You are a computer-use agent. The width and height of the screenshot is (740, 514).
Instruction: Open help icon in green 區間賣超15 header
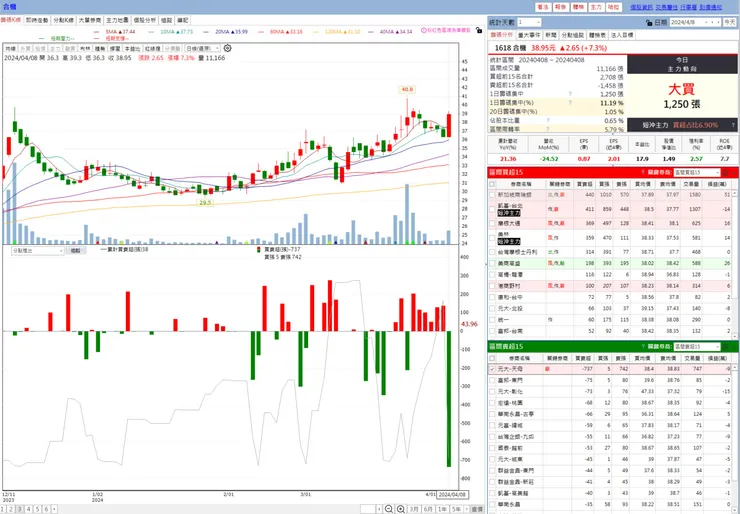(x=643, y=346)
